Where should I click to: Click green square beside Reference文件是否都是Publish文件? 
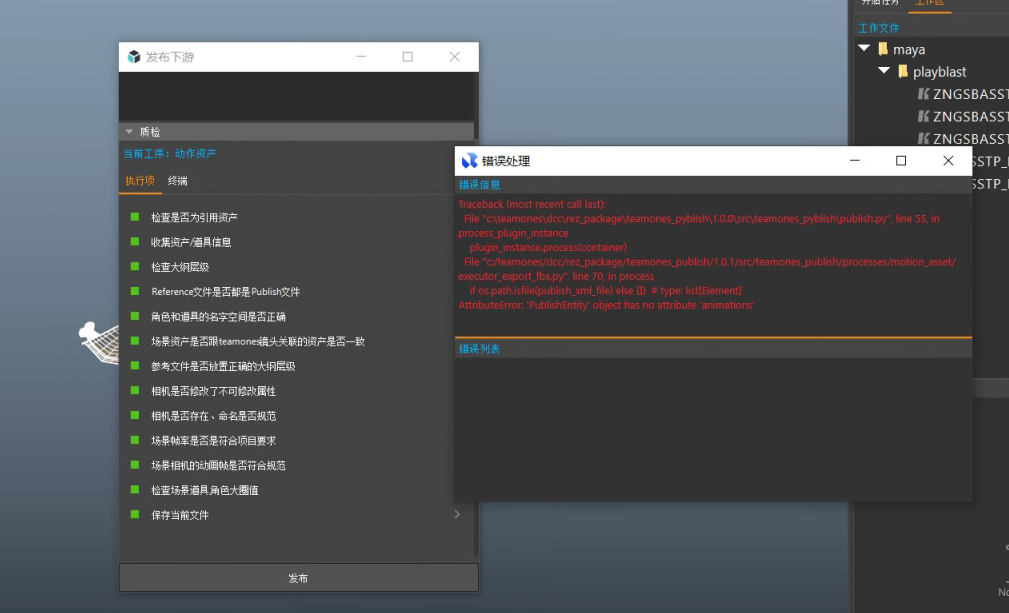coord(134,291)
